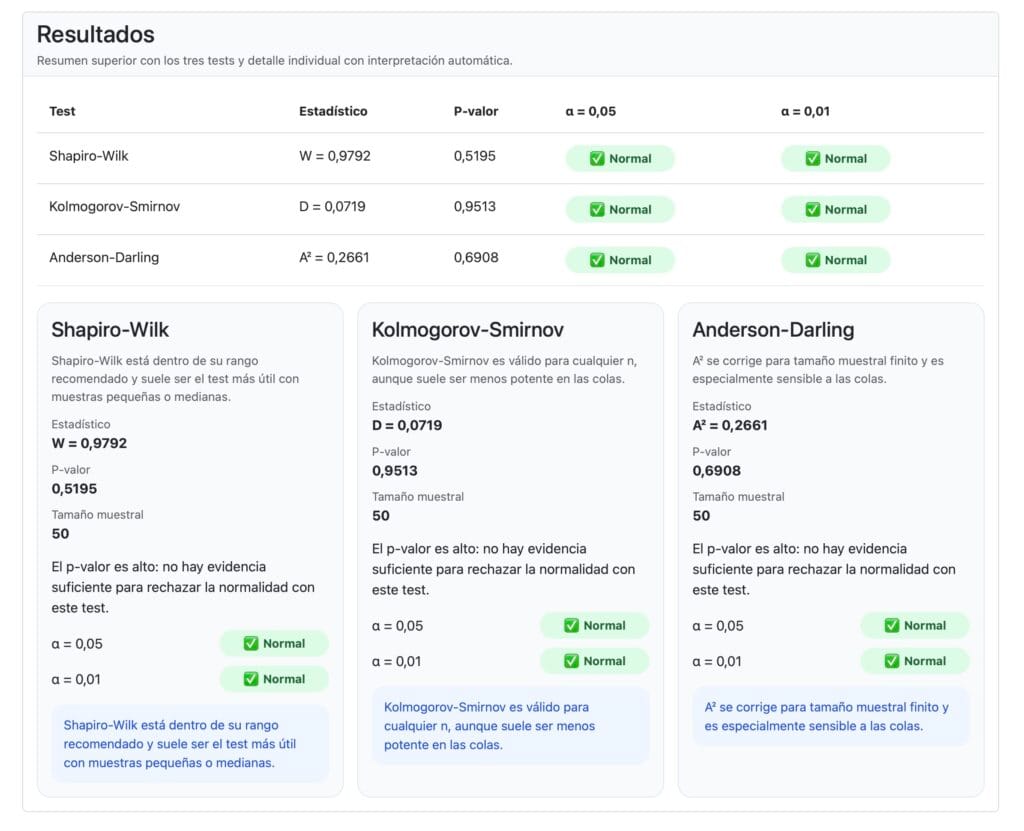The width and height of the screenshot is (1024, 831).
Task: Click the Shapiro-Wilk card's α = 0,05 Normal badge
Action: pyautogui.click(x=274, y=644)
